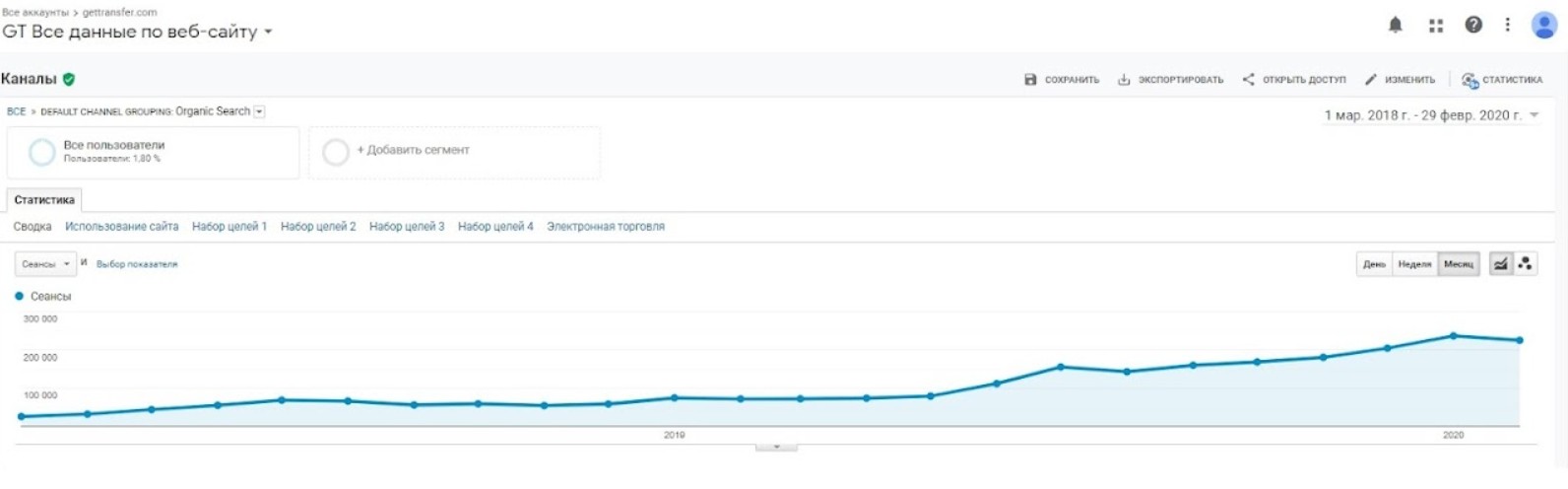
Task: Open the date range picker dropdown
Action: tap(1431, 115)
